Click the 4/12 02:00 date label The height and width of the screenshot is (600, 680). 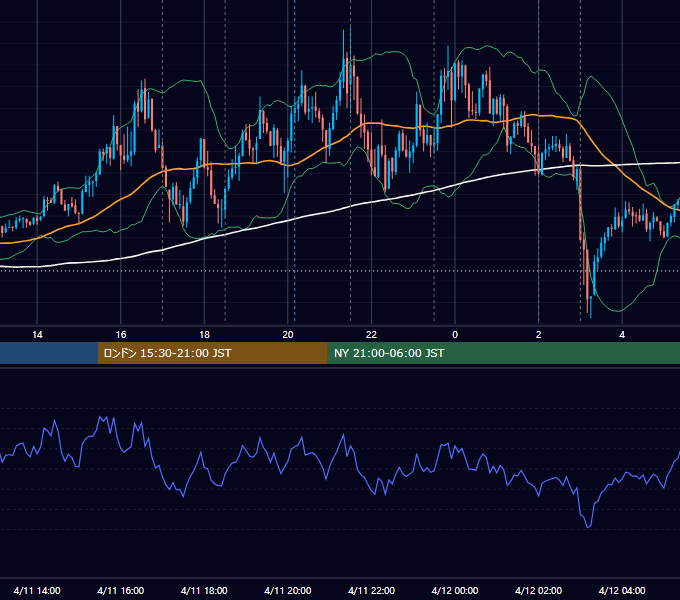[x=538, y=590]
